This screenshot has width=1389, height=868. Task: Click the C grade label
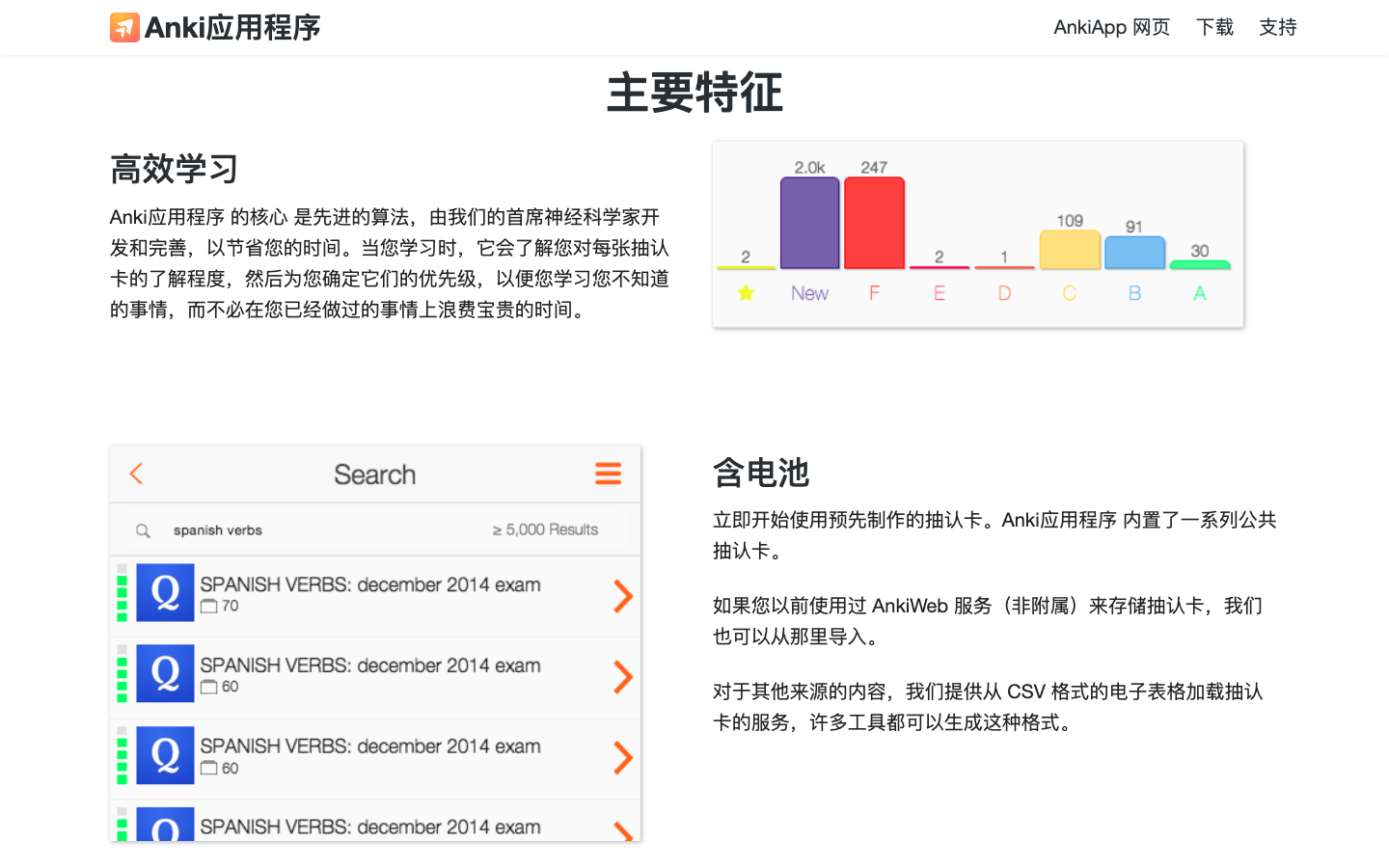(1070, 293)
